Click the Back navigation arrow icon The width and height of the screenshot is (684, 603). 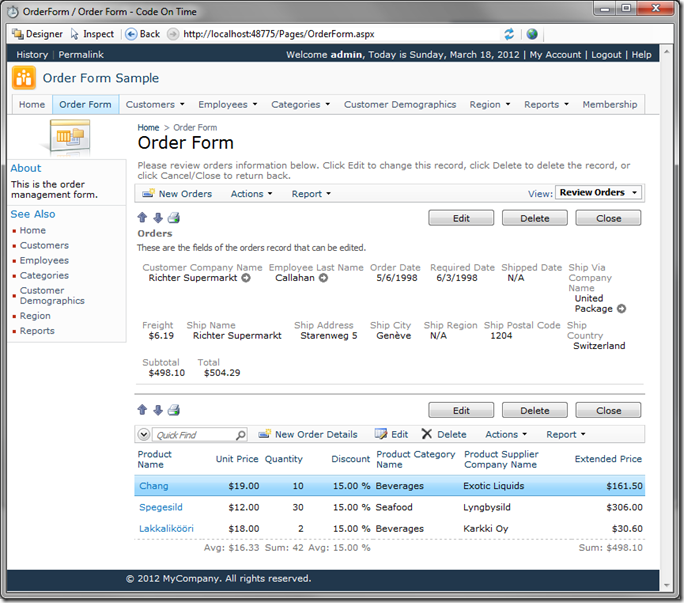[131, 34]
